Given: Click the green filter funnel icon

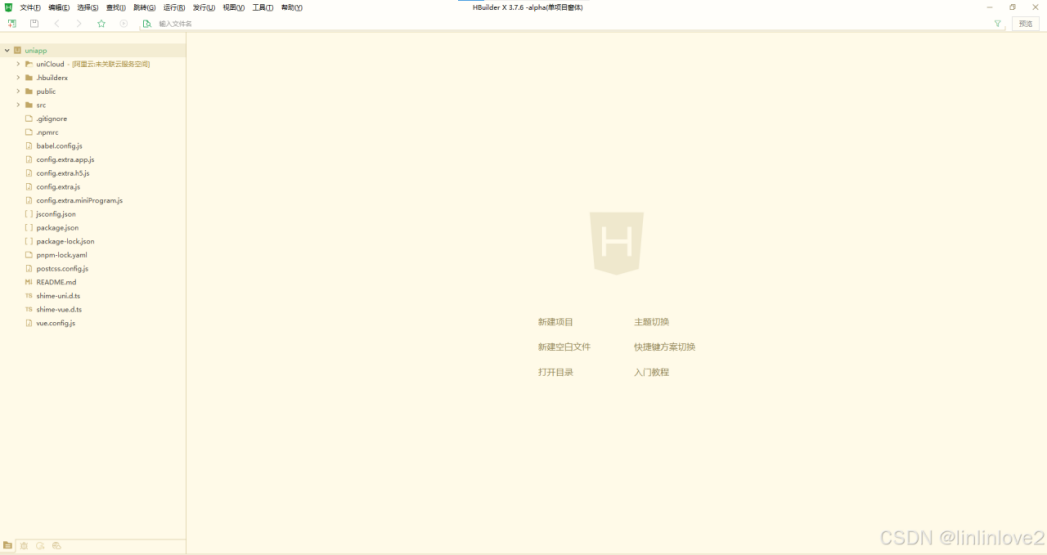Looking at the screenshot, I should (998, 23).
